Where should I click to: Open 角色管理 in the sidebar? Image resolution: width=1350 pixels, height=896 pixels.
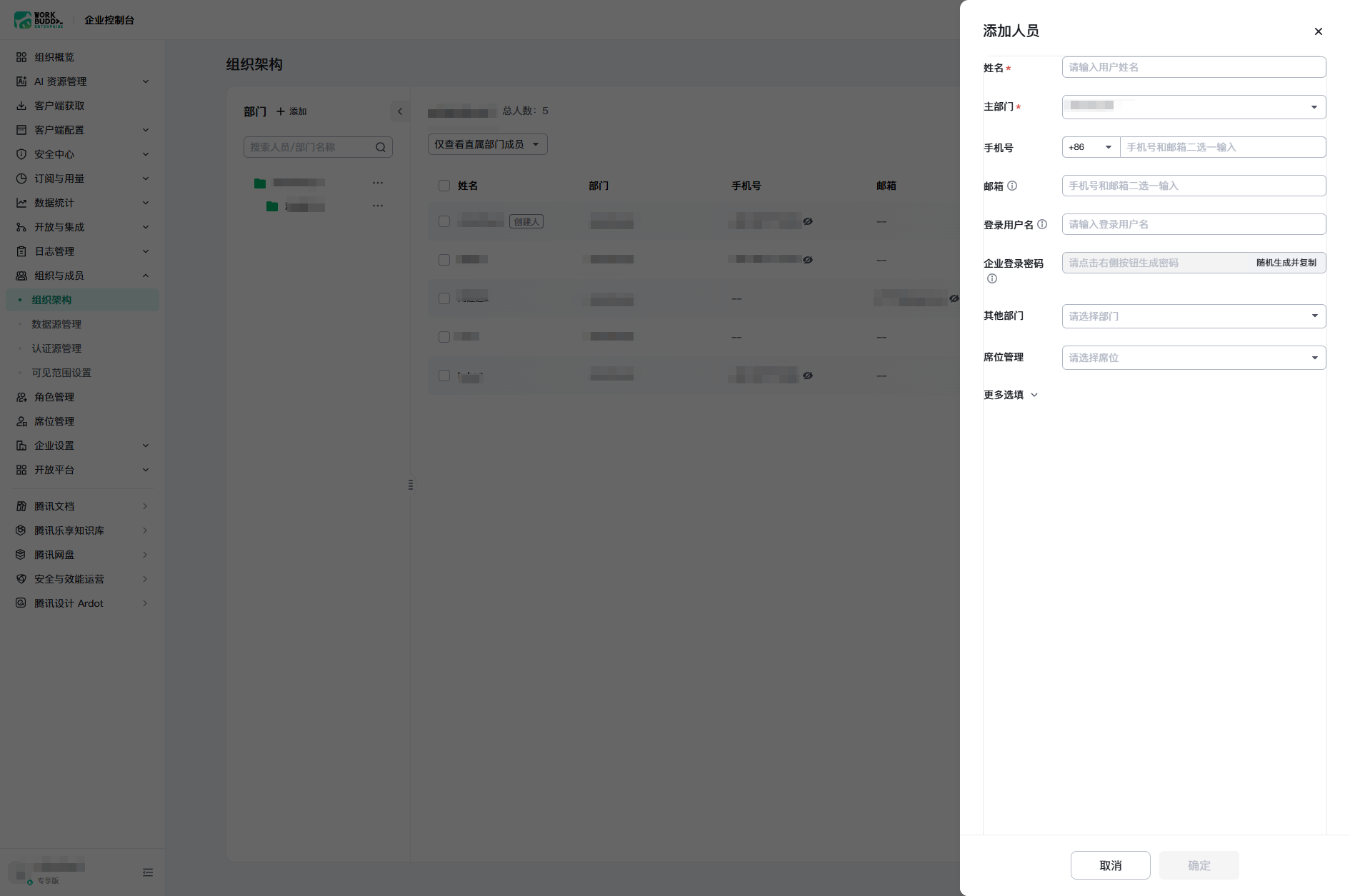[82, 397]
